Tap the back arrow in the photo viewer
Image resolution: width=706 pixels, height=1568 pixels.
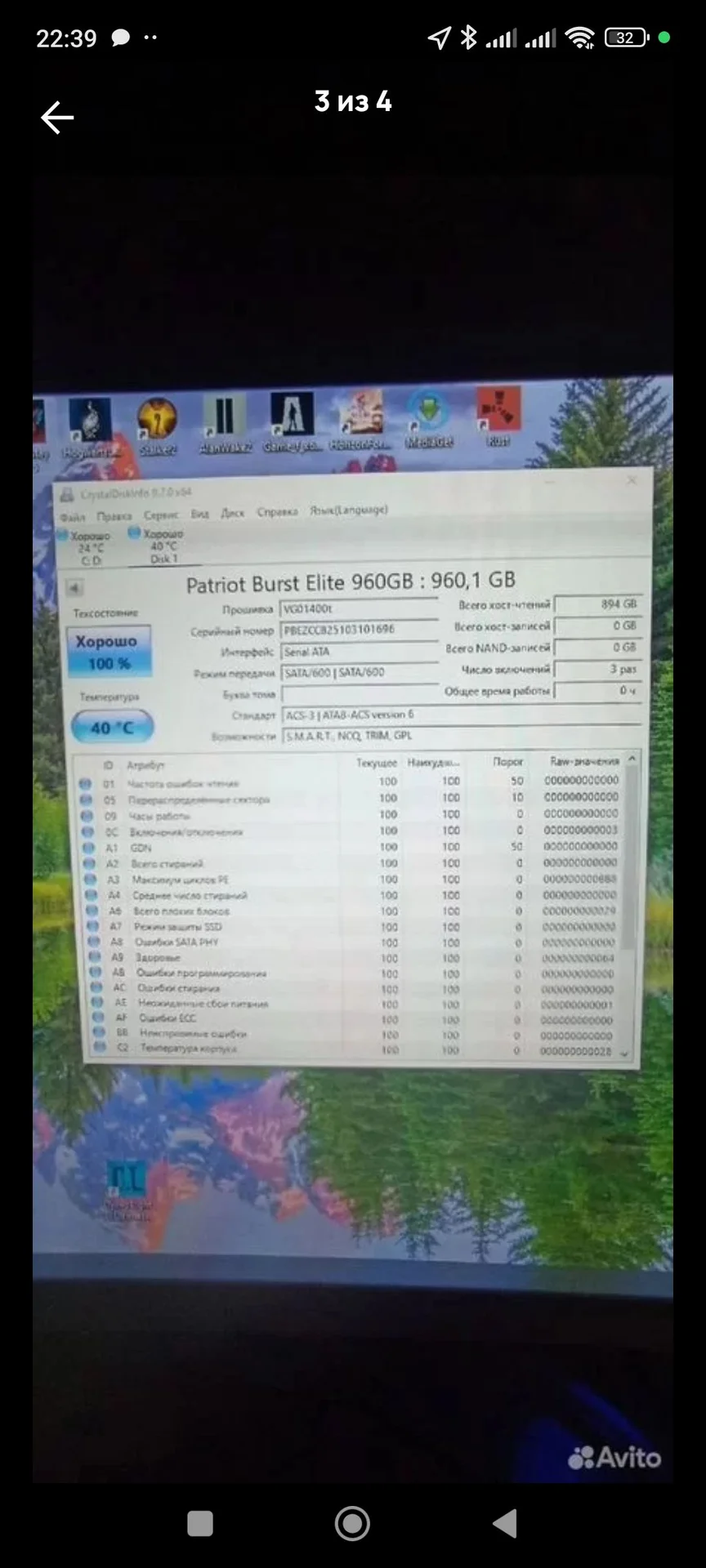57,118
